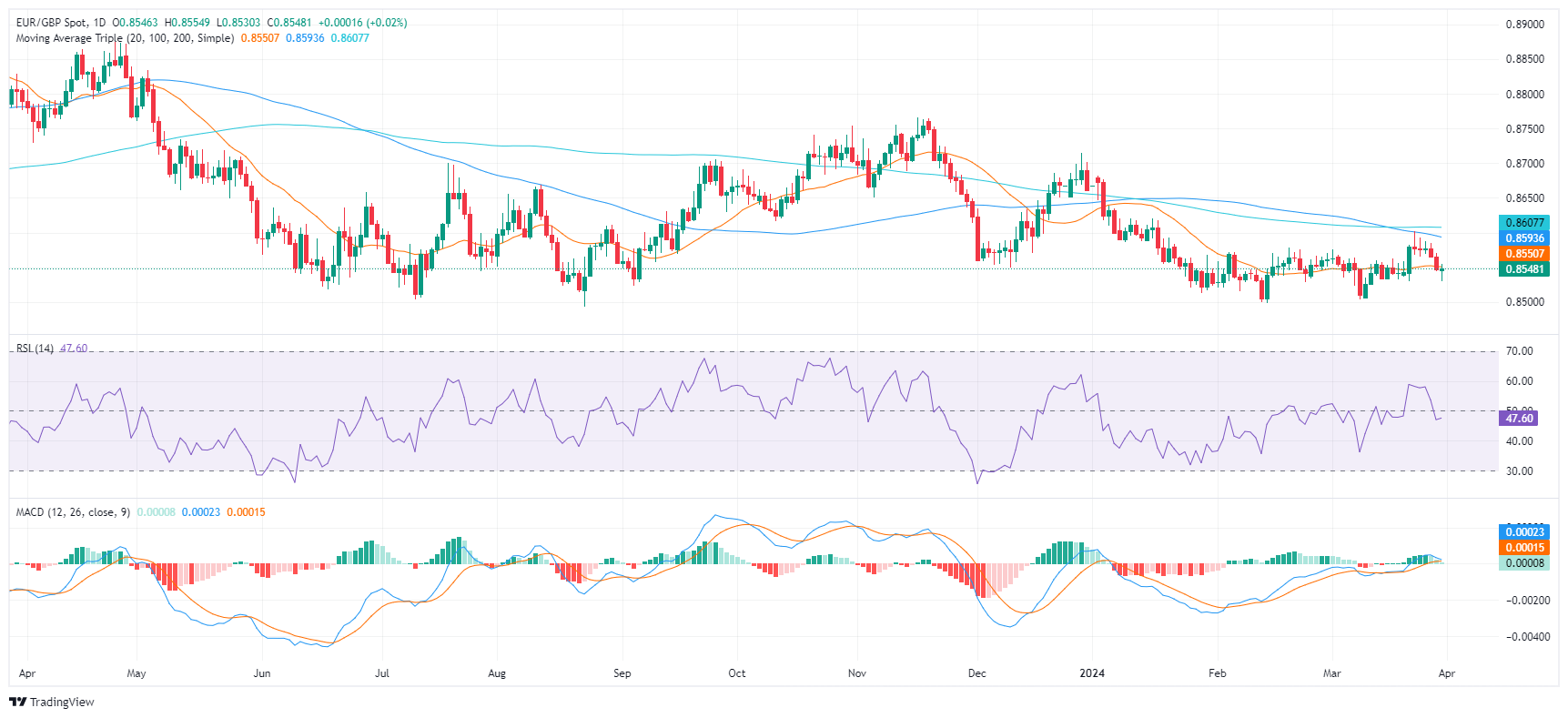Click the teal 0.86077 price axis tag
The height and width of the screenshot is (718, 1568).
1523,223
